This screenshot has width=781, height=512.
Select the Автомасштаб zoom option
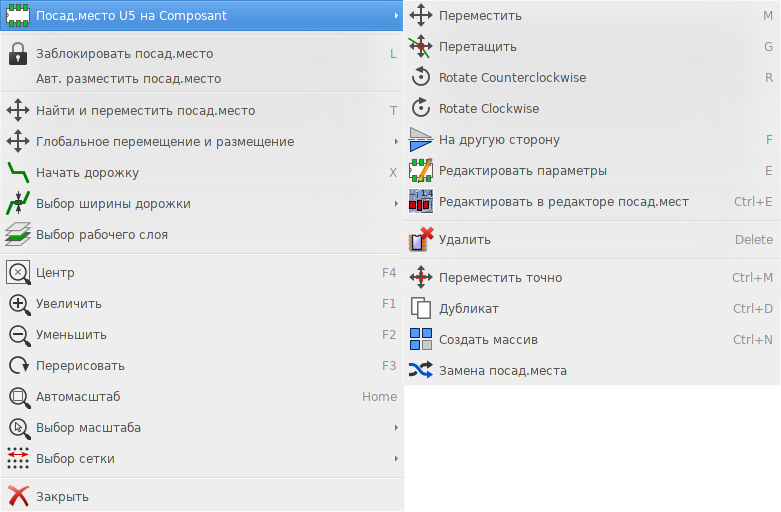(x=202, y=396)
